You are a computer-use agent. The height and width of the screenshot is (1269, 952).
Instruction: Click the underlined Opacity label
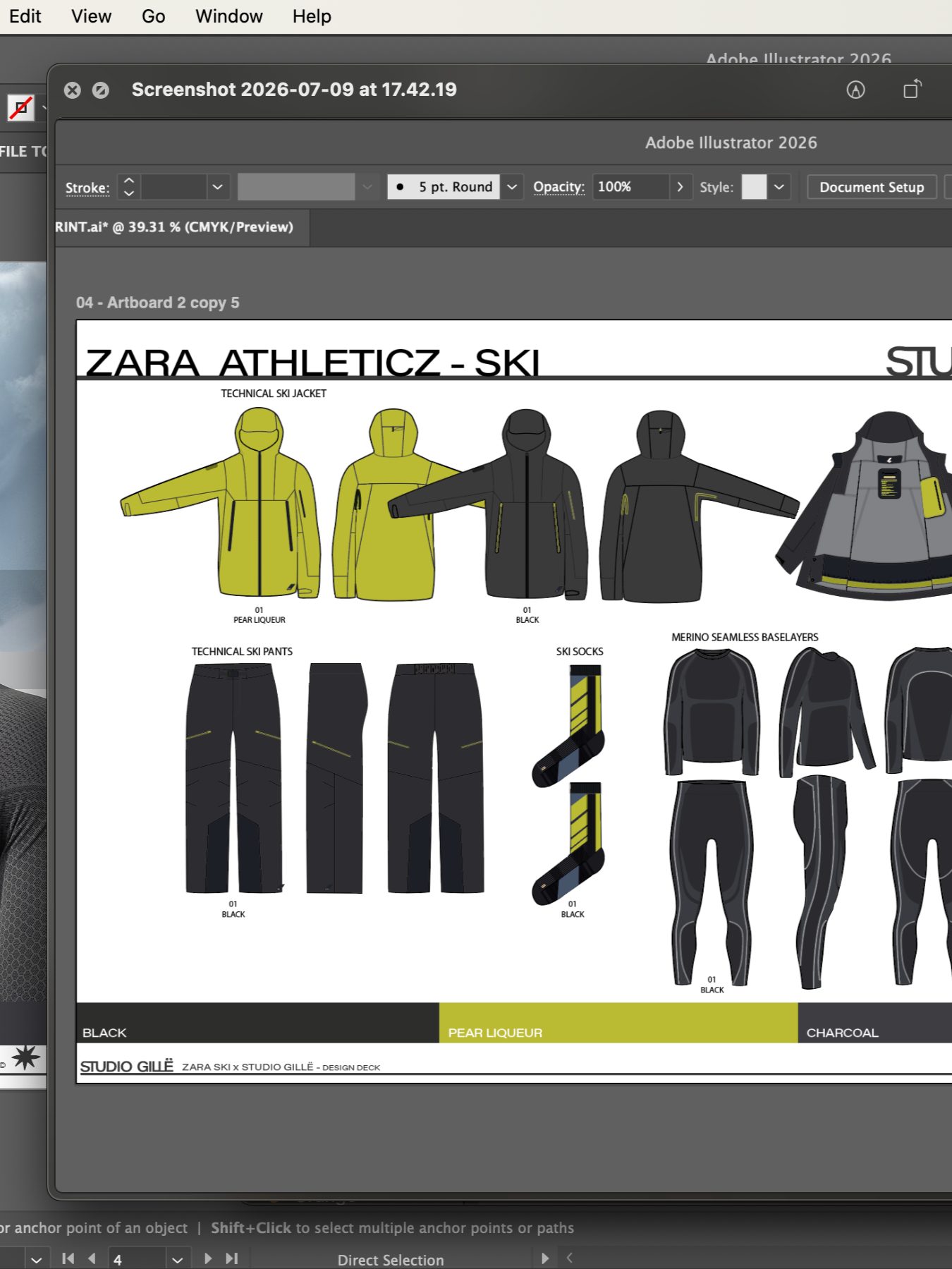coord(559,187)
